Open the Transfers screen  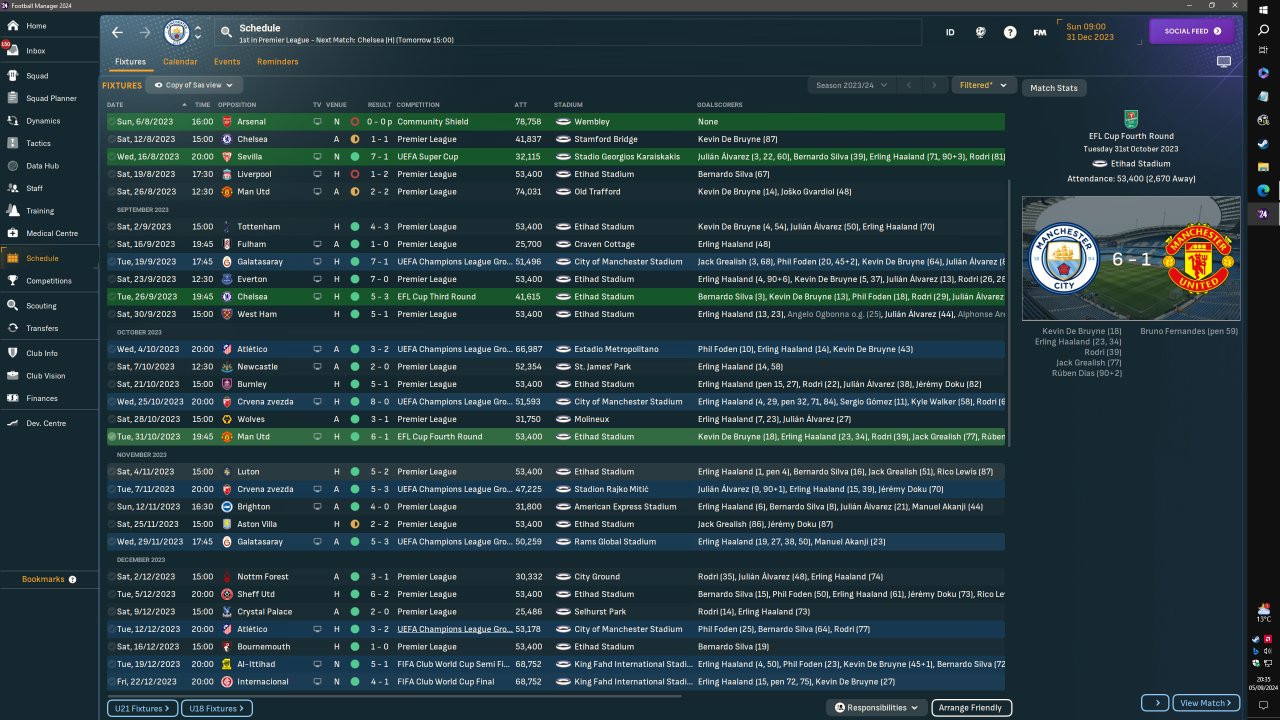point(50,328)
